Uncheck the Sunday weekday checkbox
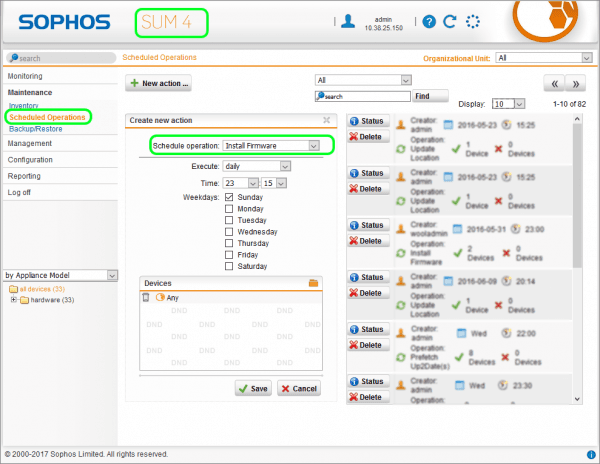This screenshot has height=464, width=600. pyautogui.click(x=229, y=197)
